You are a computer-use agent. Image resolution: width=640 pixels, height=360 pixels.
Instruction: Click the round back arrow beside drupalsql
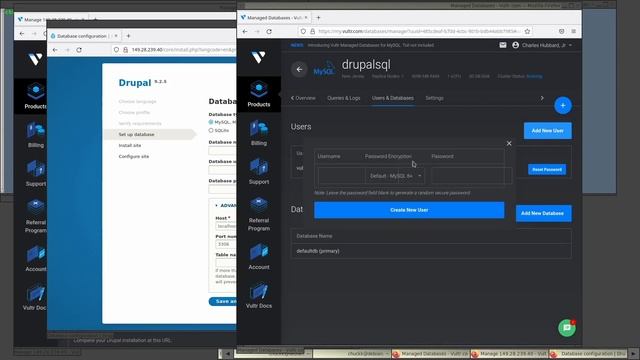(x=299, y=69)
